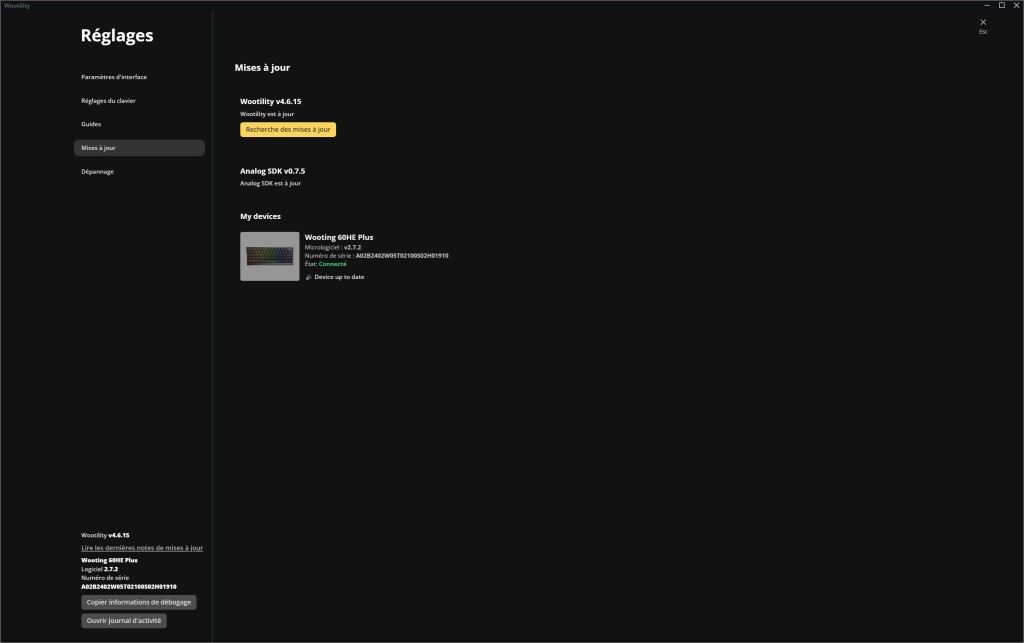Click the icon beside Device up to date
Screen dimensions: 1024x643
(x=309, y=277)
